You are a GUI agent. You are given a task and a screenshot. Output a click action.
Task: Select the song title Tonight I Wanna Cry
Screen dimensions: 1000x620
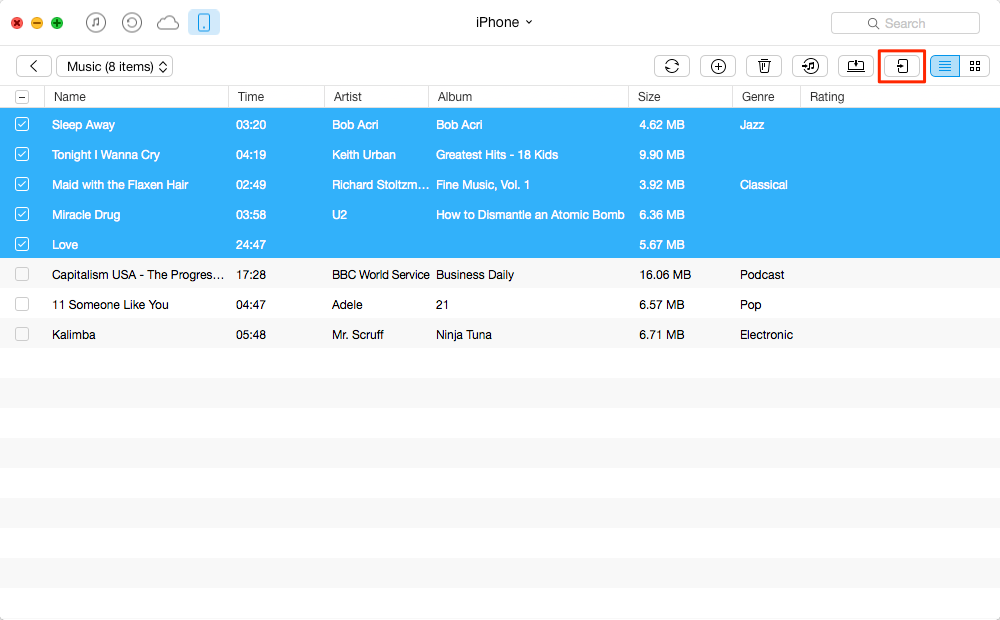pos(106,155)
